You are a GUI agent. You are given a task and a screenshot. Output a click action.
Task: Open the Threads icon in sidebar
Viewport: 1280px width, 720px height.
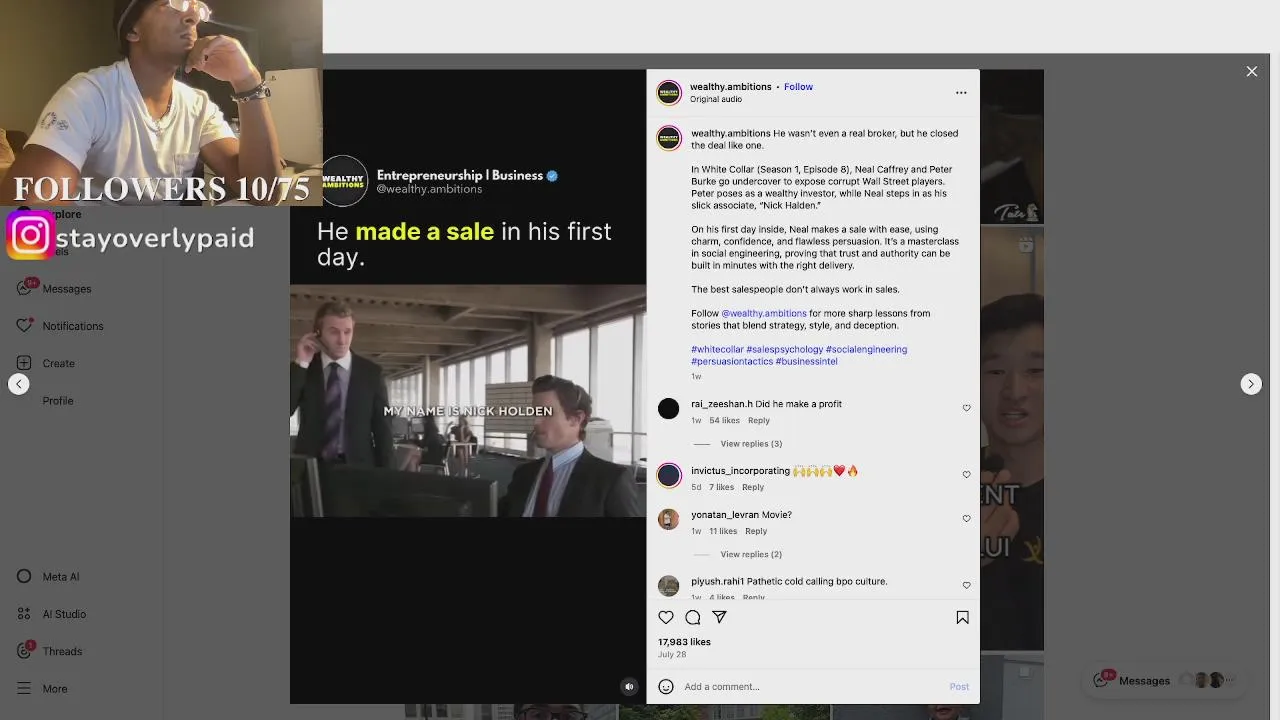coord(24,651)
